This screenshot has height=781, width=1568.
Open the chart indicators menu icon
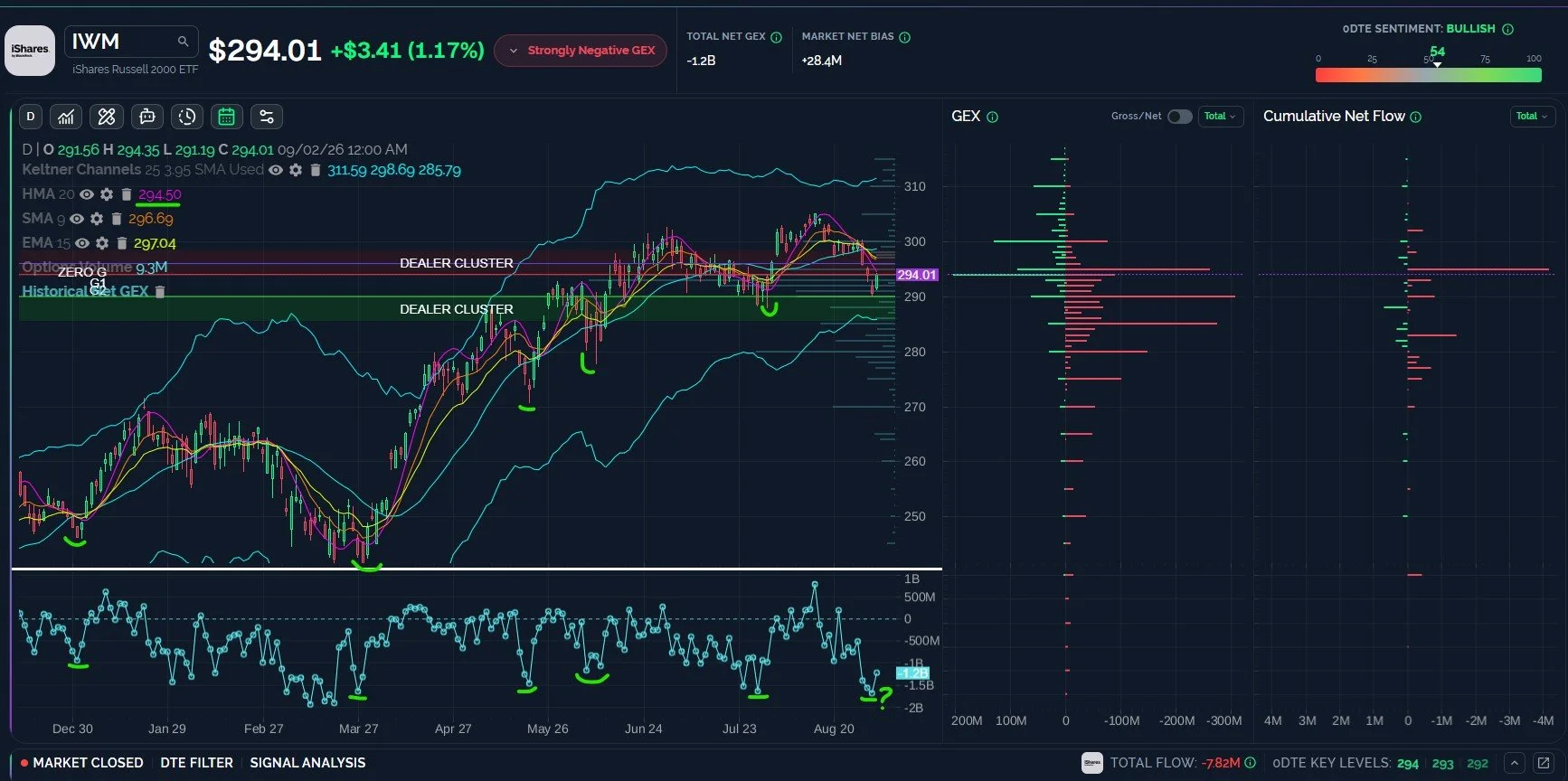point(66,117)
